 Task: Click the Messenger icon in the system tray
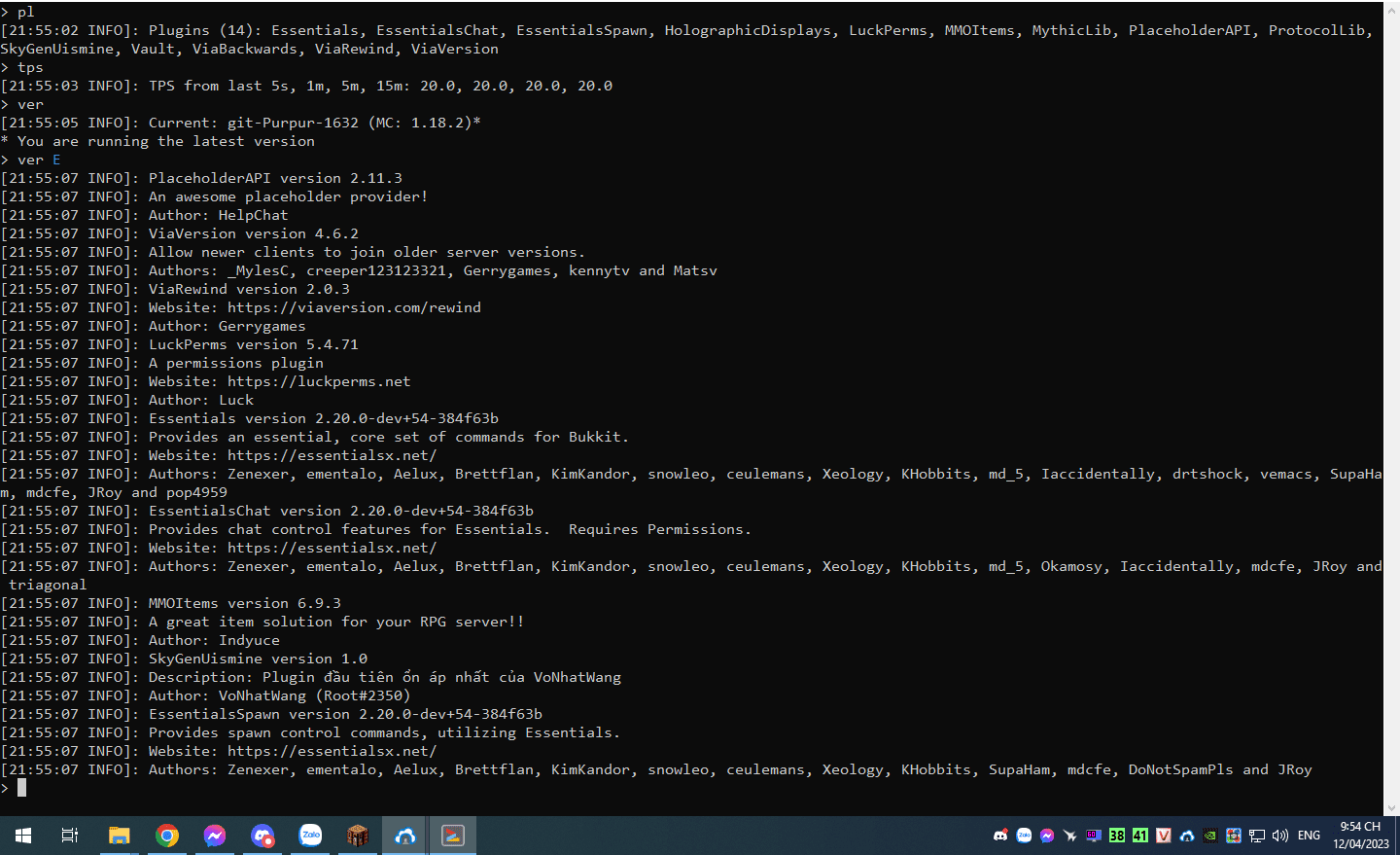click(x=1047, y=836)
